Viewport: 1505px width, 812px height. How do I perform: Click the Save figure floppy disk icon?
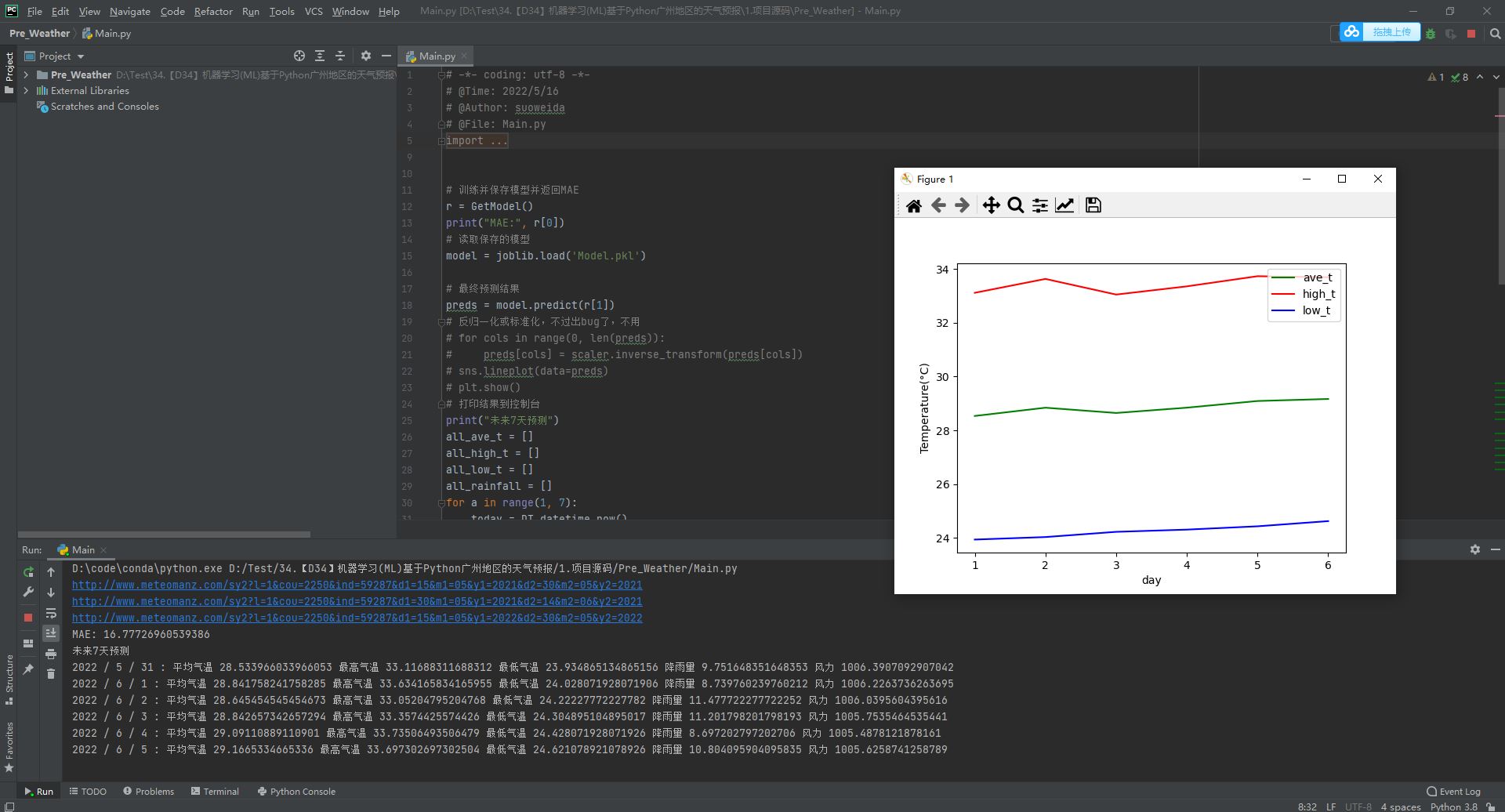pyautogui.click(x=1093, y=205)
